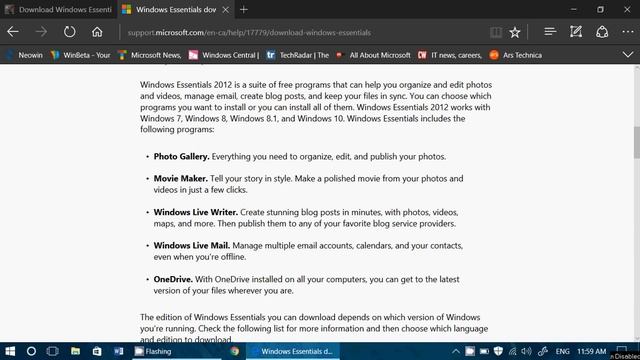The image size is (640, 360).
Task: Switch to the Download Windows Essenti tab
Action: click(58, 9)
